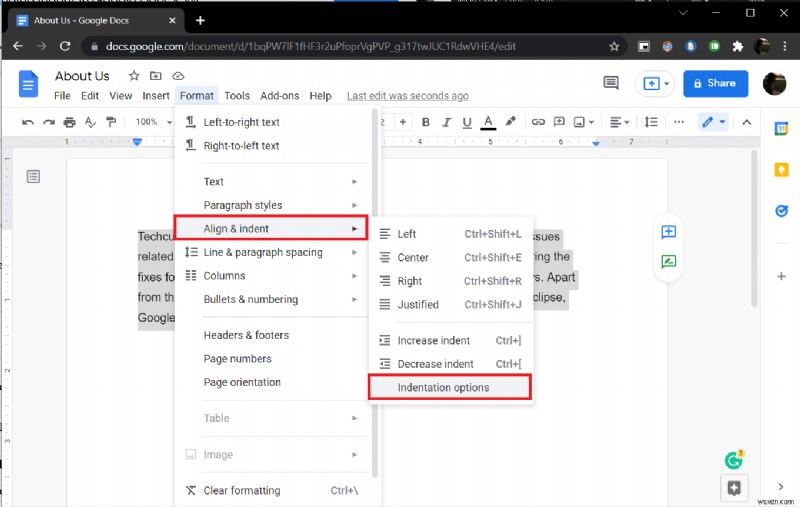Click Get add-ons plus icon in side panel
800x507 pixels.
(781, 276)
